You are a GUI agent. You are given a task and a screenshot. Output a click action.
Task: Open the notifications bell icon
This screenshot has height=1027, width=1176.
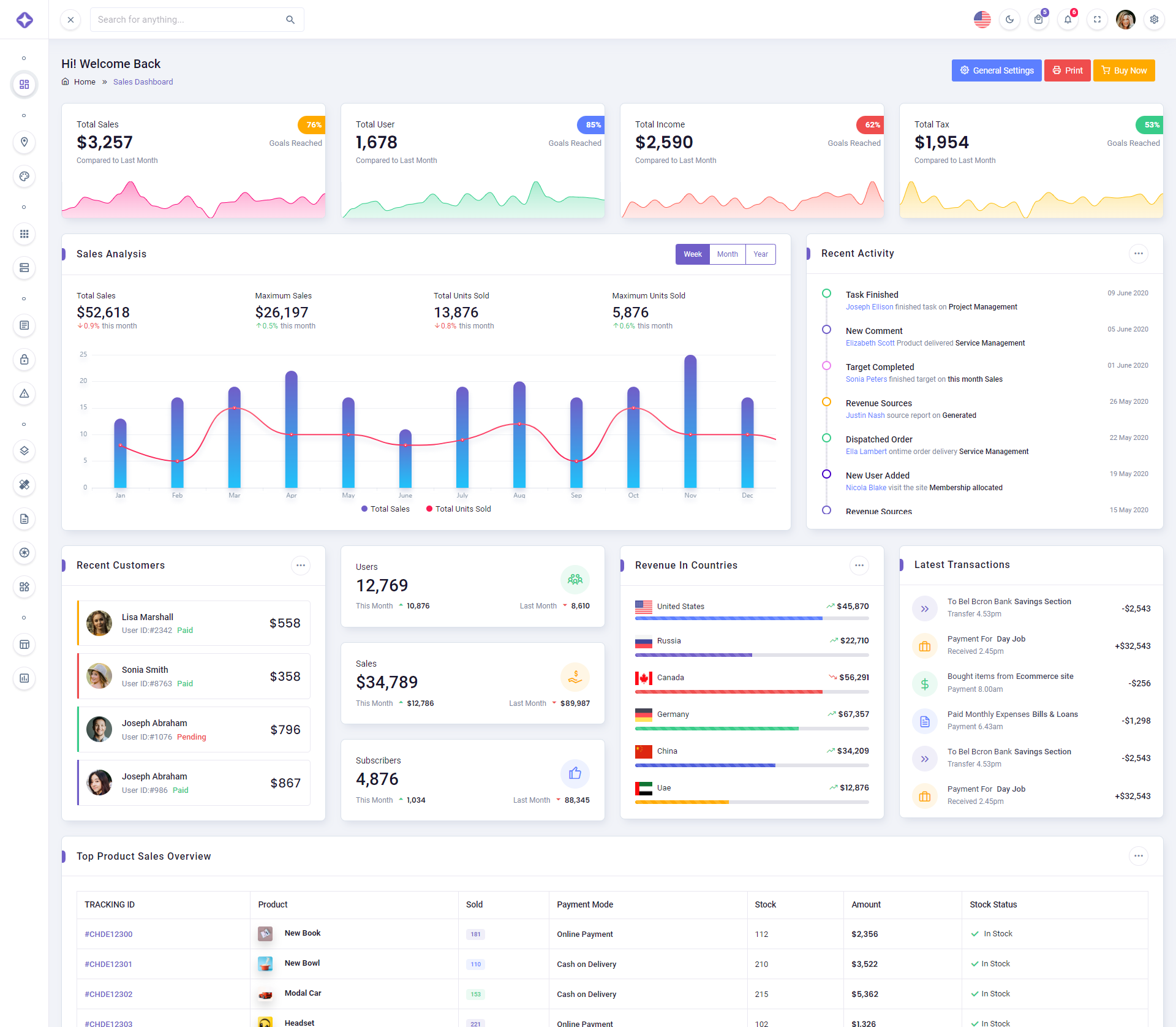[x=1068, y=20]
